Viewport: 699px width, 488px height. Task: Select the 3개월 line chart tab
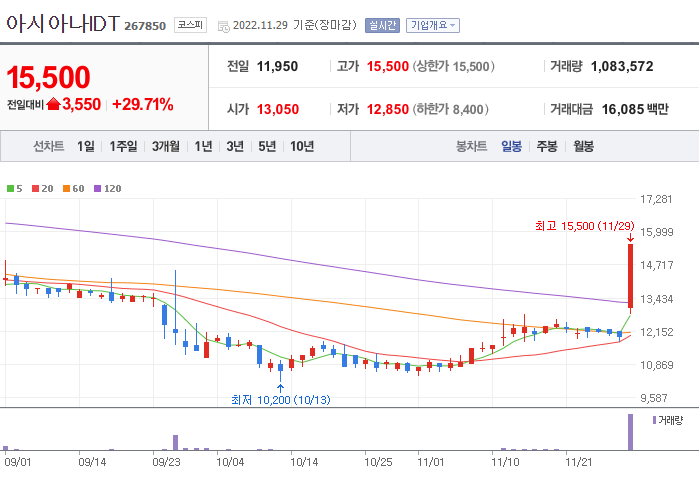point(166,146)
